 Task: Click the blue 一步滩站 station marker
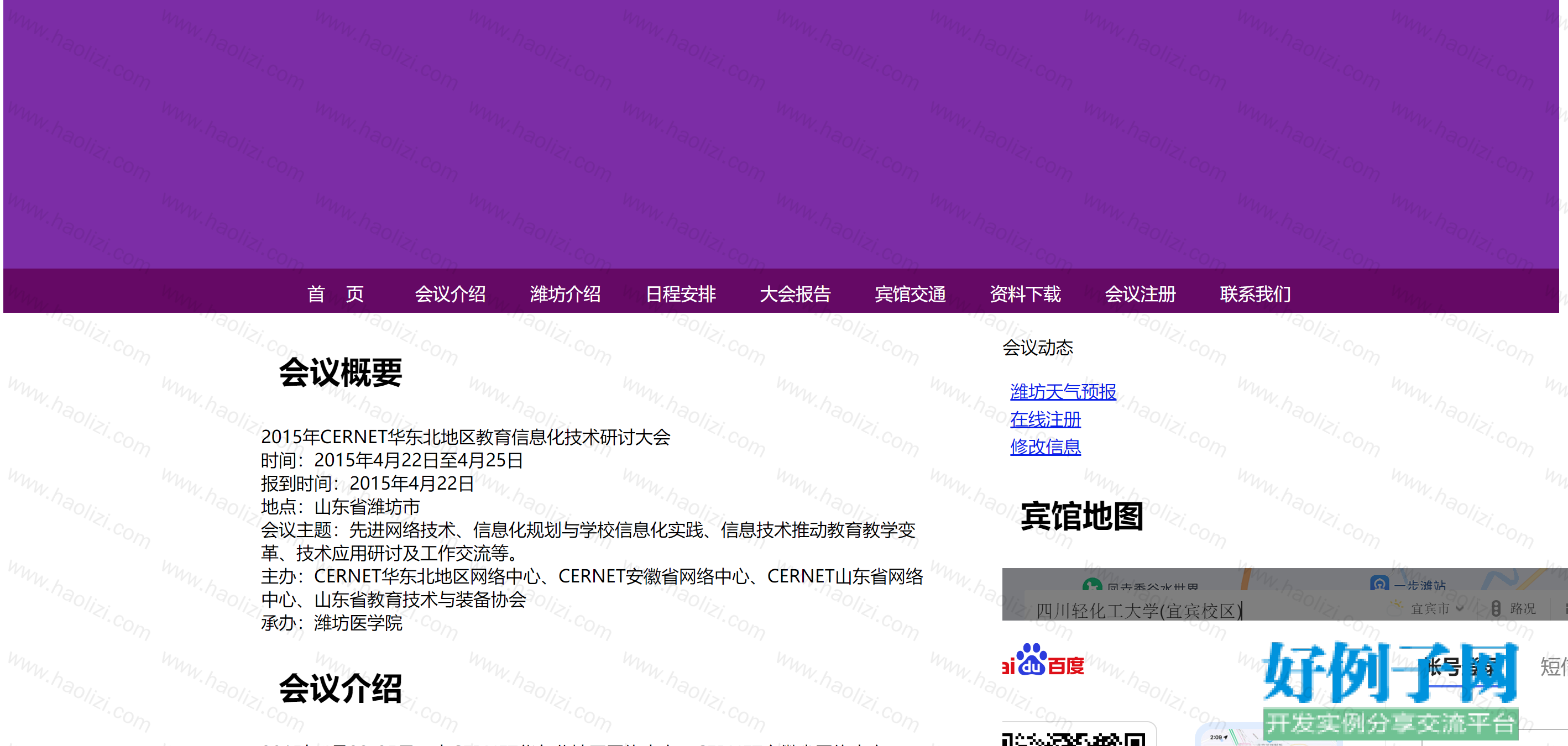tap(1379, 584)
